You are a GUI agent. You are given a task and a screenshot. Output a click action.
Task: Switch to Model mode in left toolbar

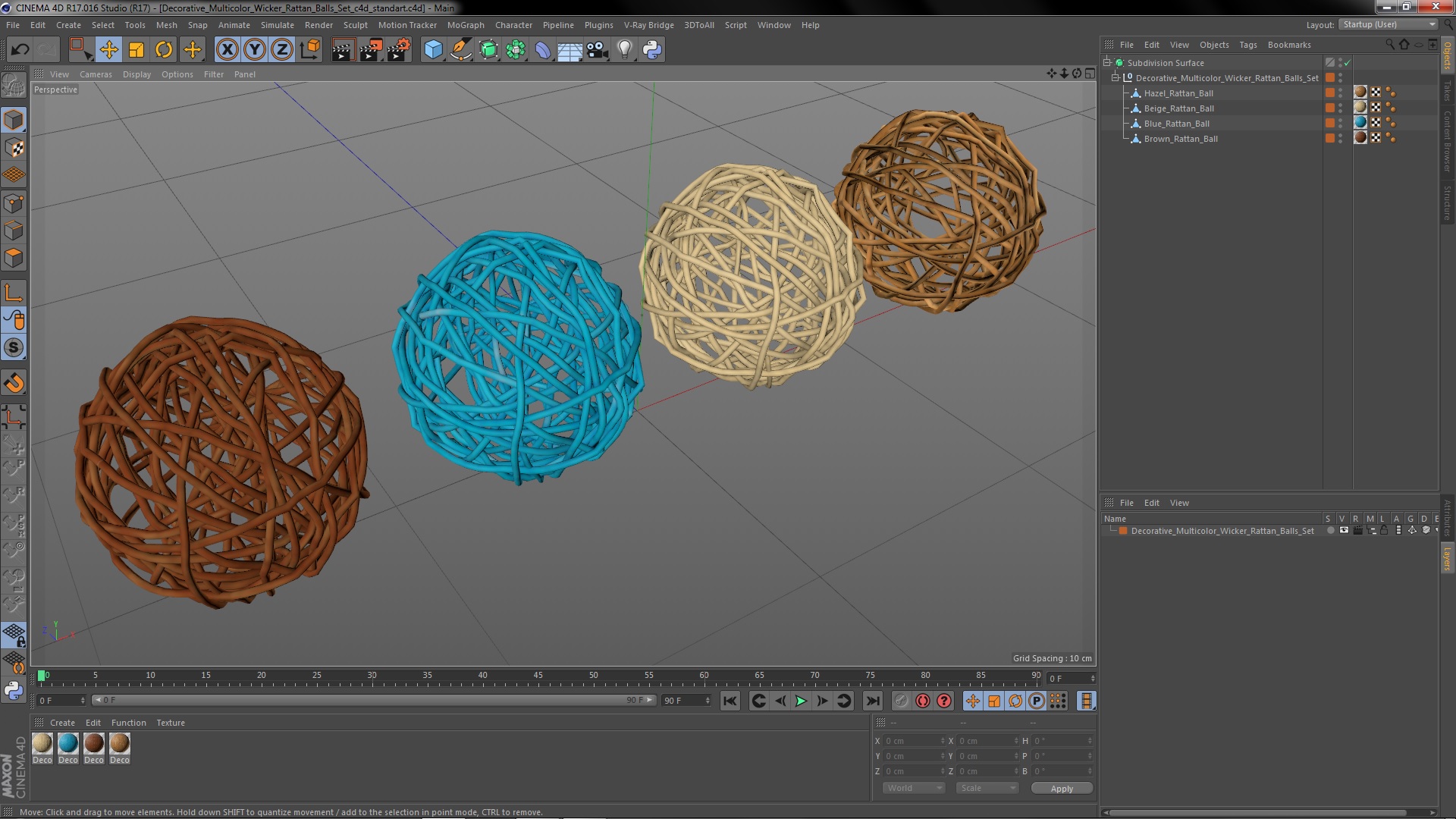14,120
